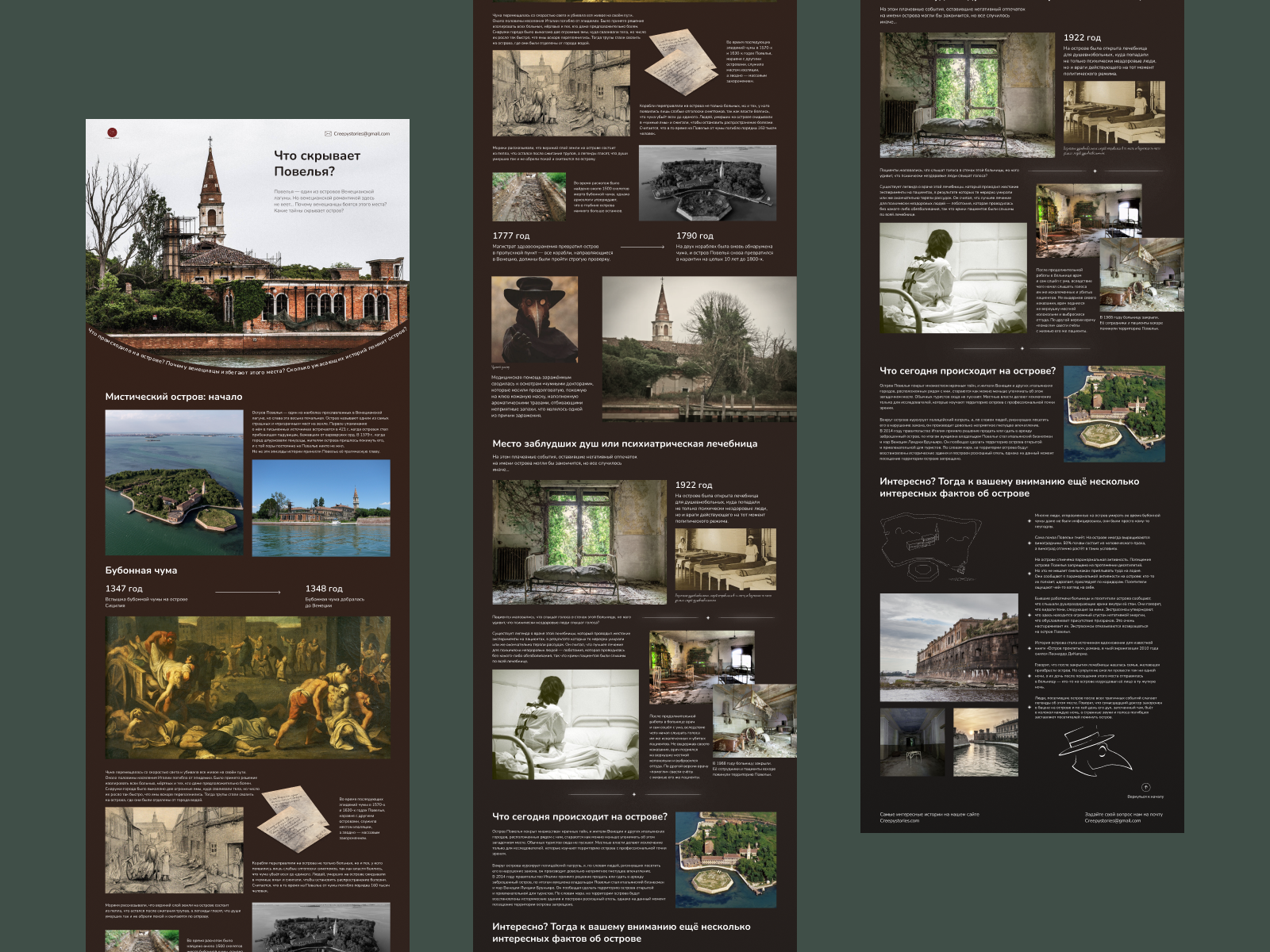This screenshot has width=1270, height=952.
Task: Click the paragraph 'На двух кораблях была вновь обнаружена чума'
Action: click(x=724, y=252)
